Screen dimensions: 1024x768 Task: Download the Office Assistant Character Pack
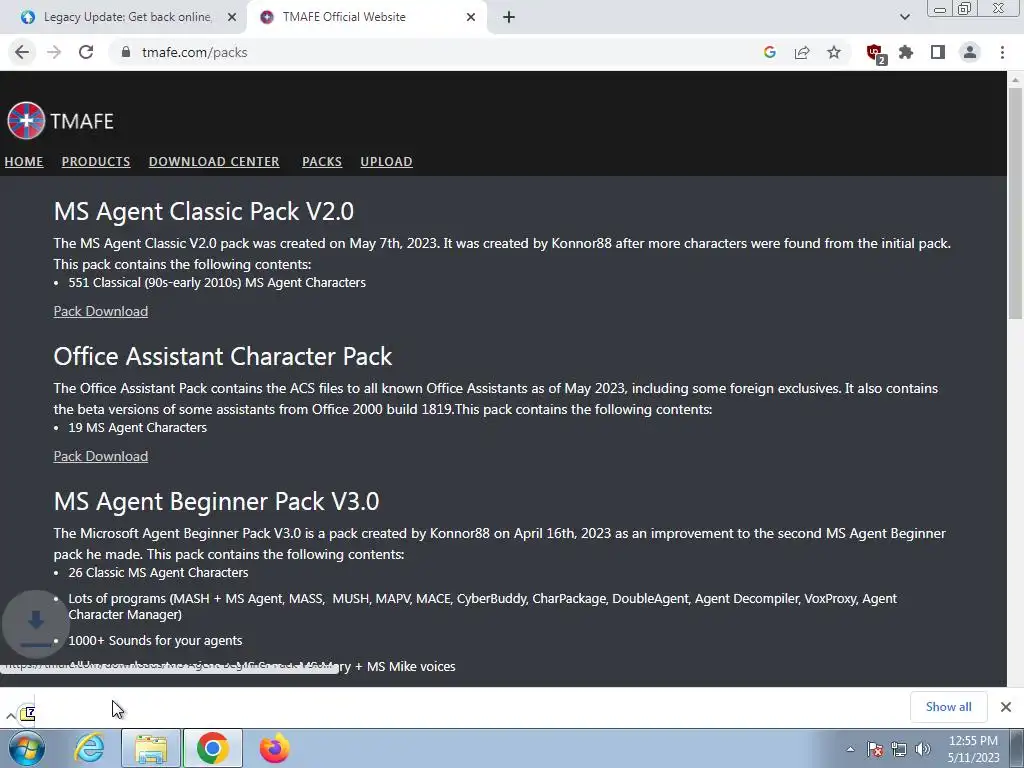[101, 456]
